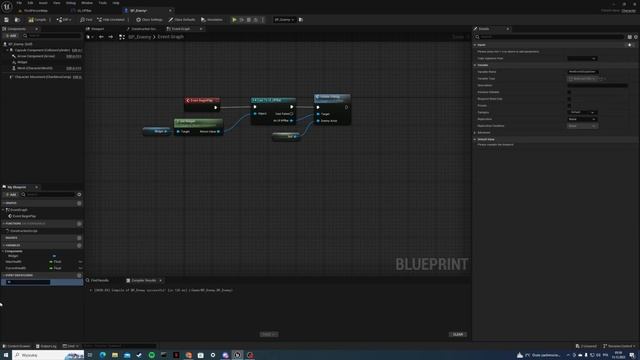Select Arrow Component in Components tree
This screenshot has width=640, height=360.
pyautogui.click(x=36, y=56)
